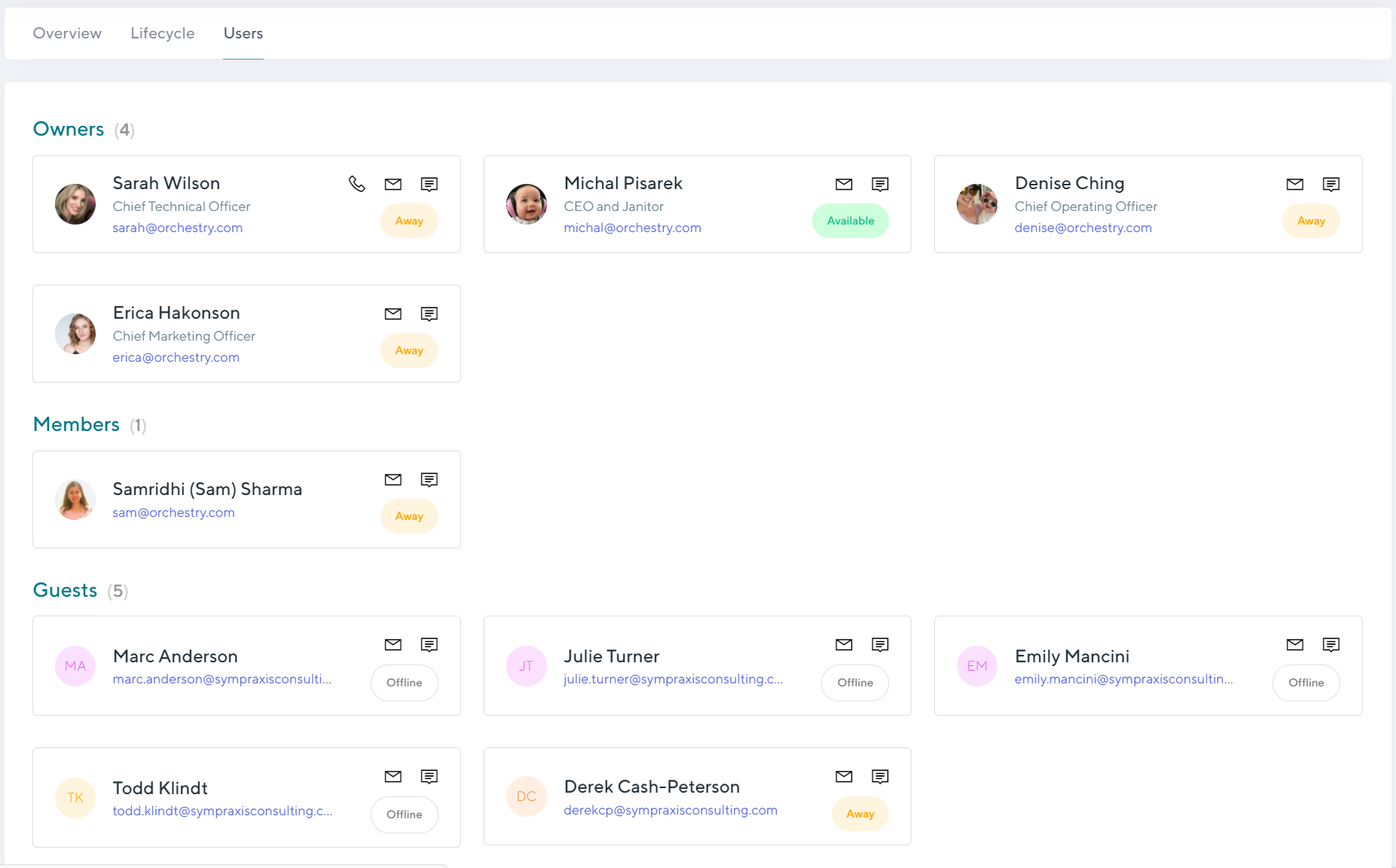This screenshot has height=868, width=1396.
Task: Switch to the Overview tab
Action: [67, 33]
